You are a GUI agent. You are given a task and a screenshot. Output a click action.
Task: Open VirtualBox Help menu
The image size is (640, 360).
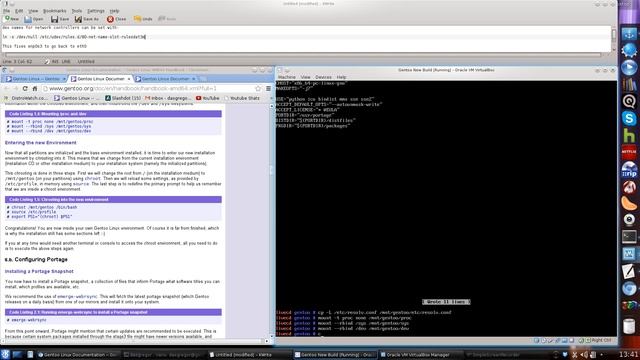click(x=341, y=77)
